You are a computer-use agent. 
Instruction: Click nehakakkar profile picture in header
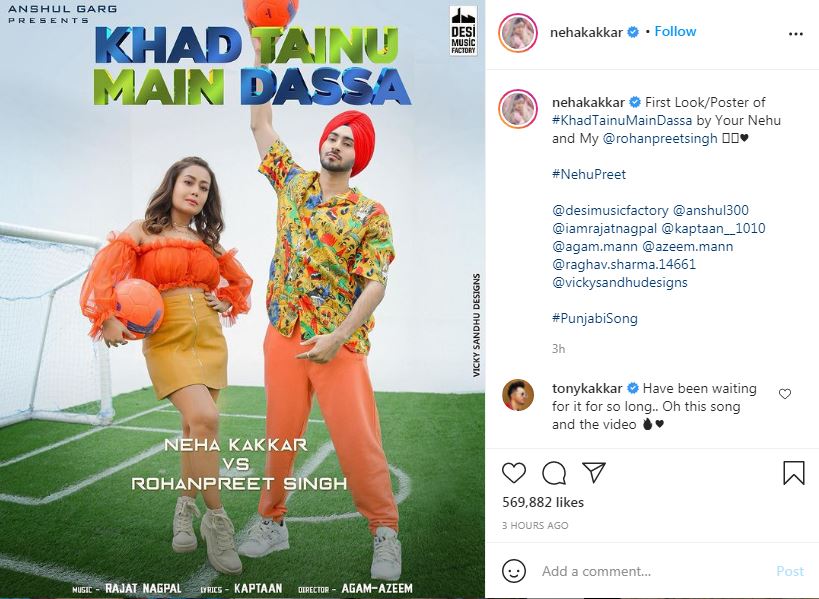point(518,33)
